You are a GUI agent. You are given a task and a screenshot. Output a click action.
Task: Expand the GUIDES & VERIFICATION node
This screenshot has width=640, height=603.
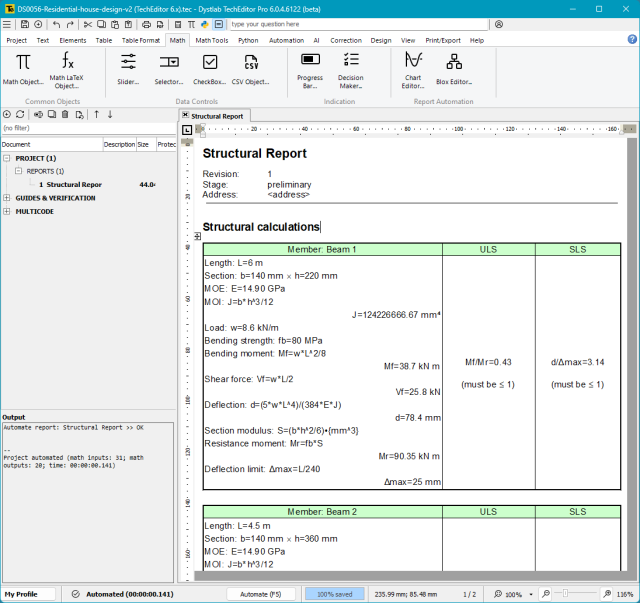(7, 198)
